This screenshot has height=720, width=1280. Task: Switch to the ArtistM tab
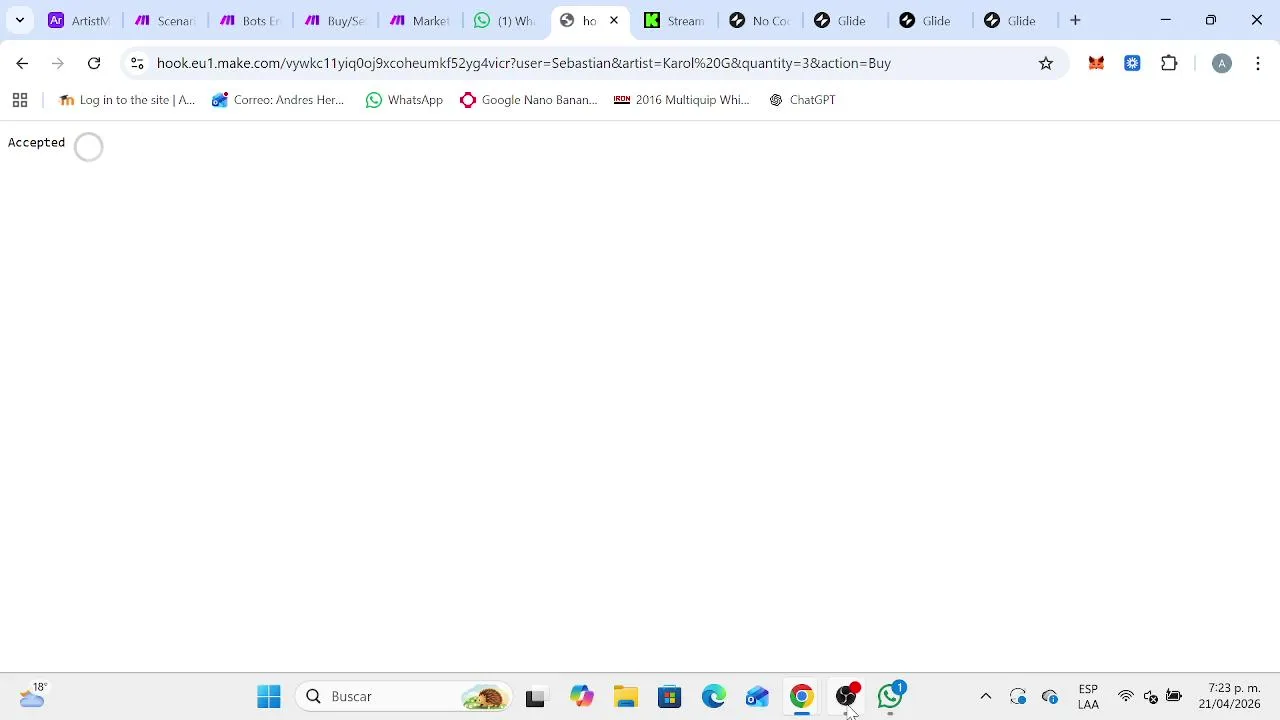coord(79,20)
